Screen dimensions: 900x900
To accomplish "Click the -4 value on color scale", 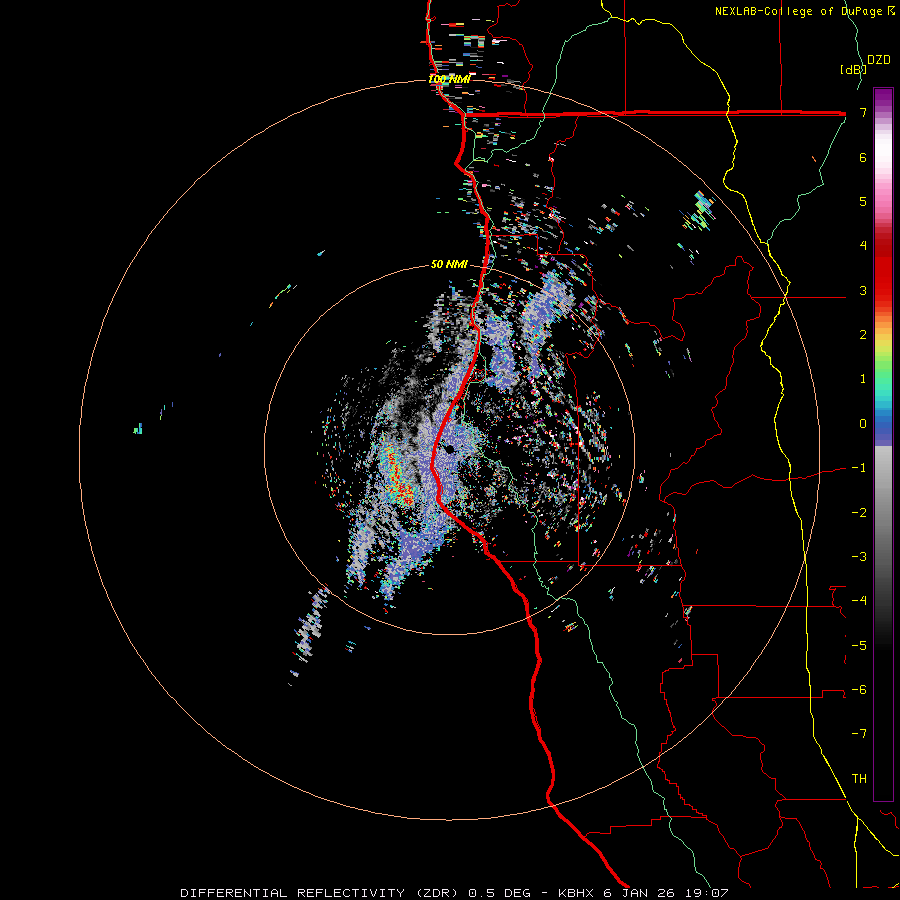I will [x=859, y=600].
